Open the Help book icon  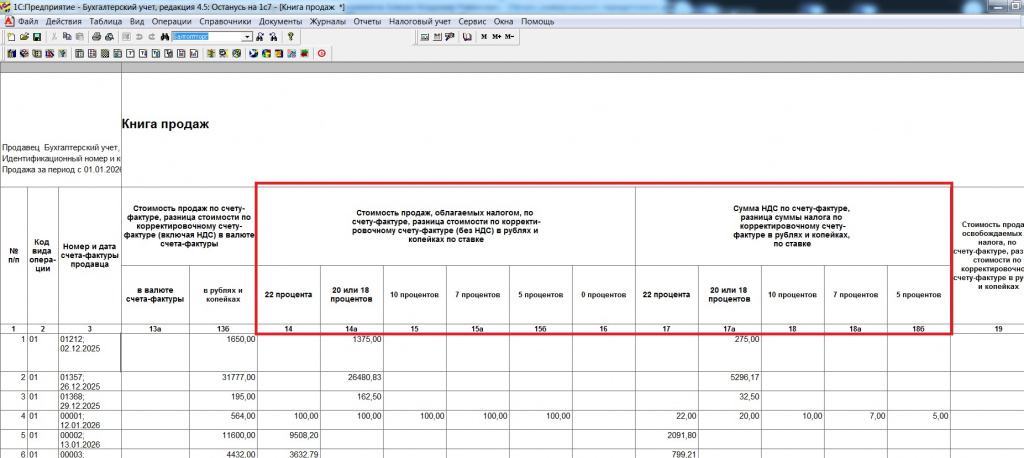coord(468,37)
